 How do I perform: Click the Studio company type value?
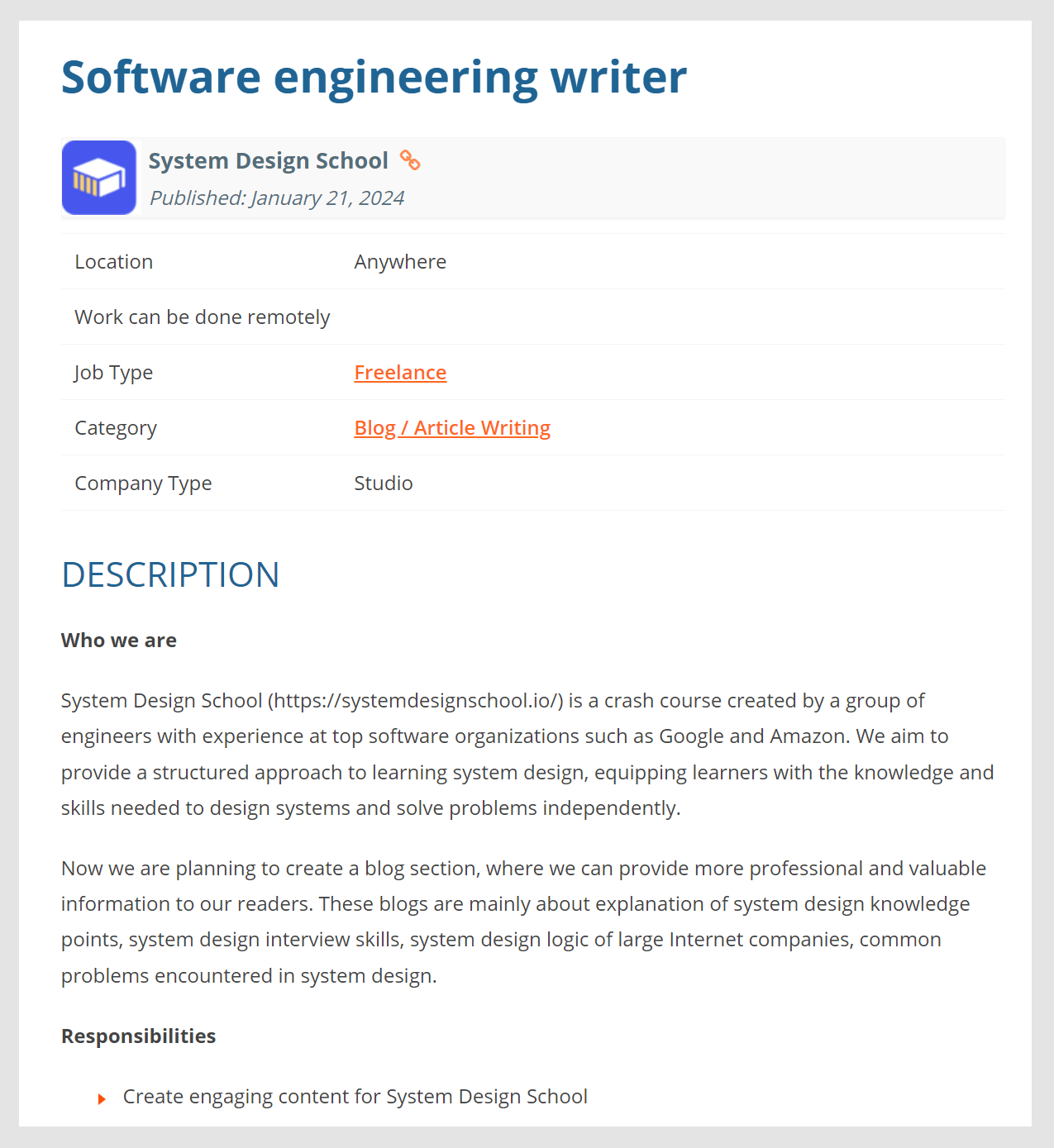(384, 483)
